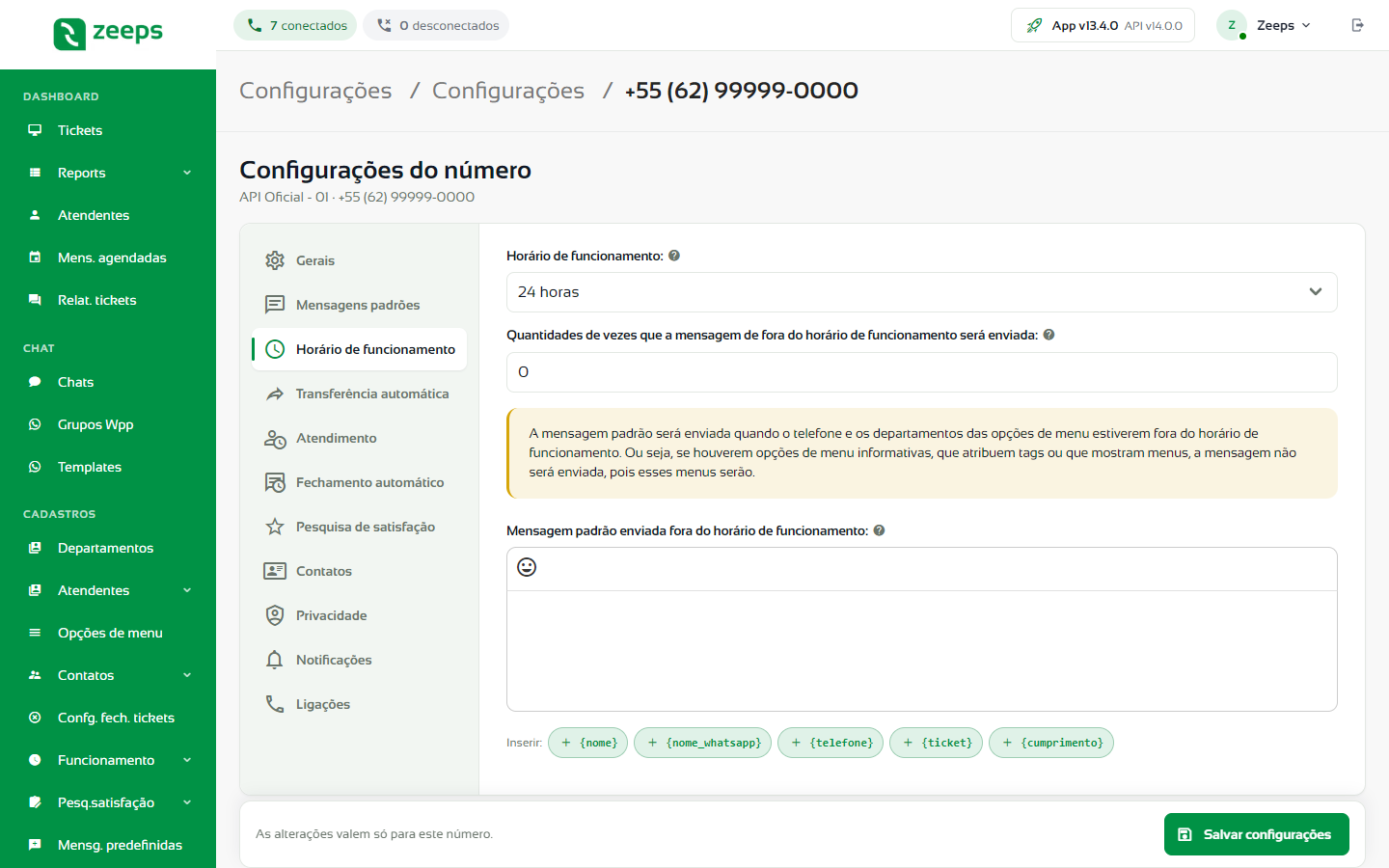The width and height of the screenshot is (1389, 868).
Task: Click the logout icon in header
Action: pyautogui.click(x=1358, y=25)
